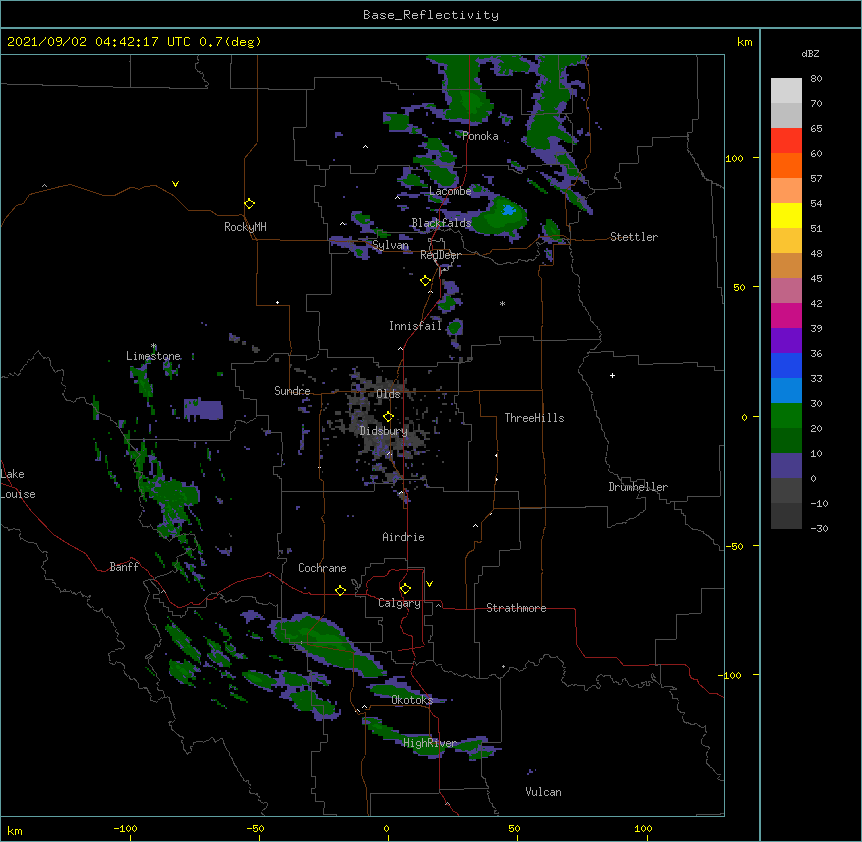Image resolution: width=862 pixels, height=842 pixels.
Task: Click the Vulcan town label
Action: tap(543, 792)
